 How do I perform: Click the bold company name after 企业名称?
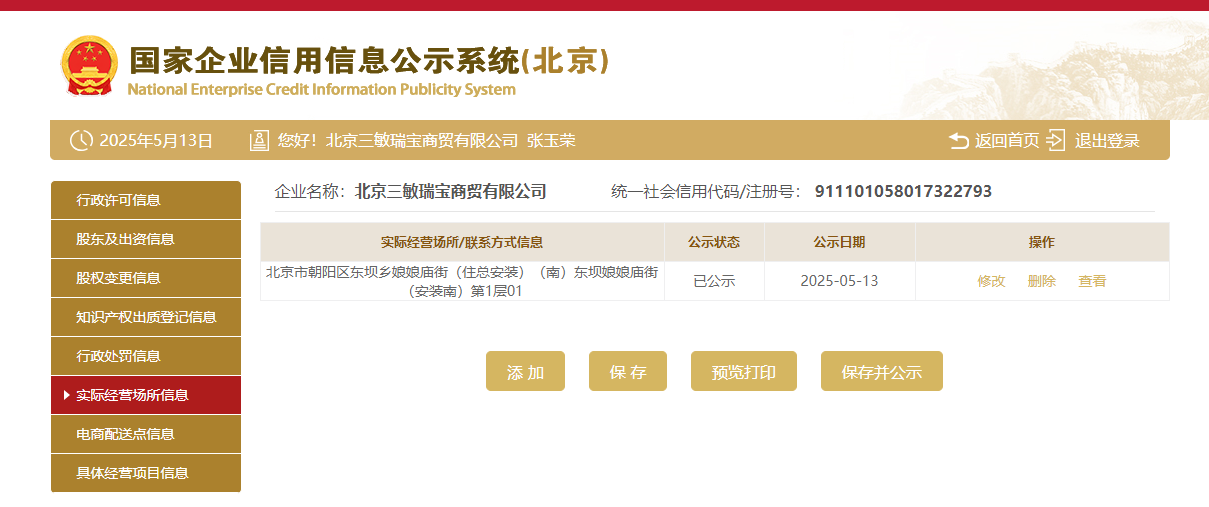tap(451, 192)
